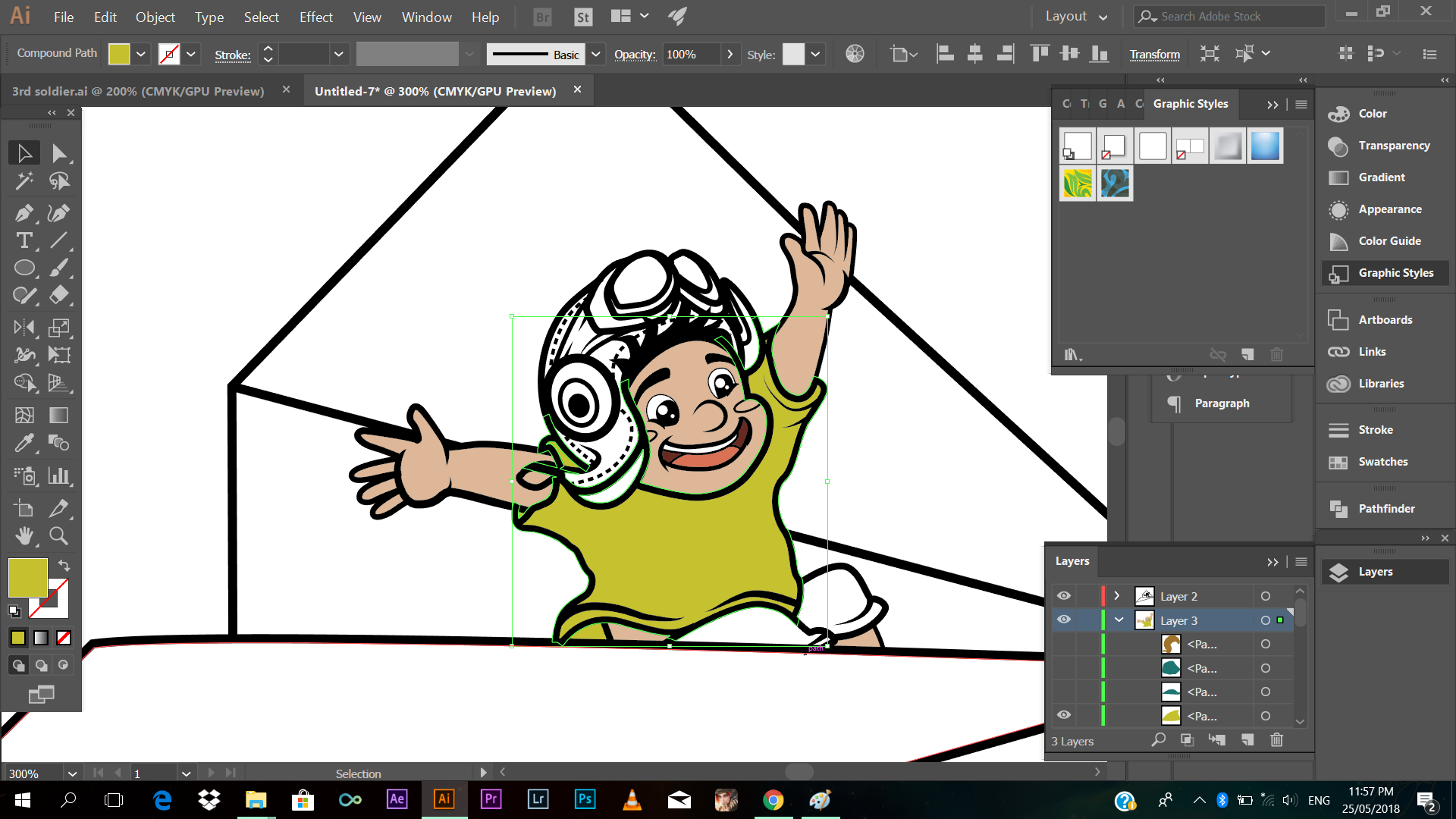Viewport: 1456px width, 819px height.
Task: Open the Artboards panel
Action: pyautogui.click(x=1385, y=319)
